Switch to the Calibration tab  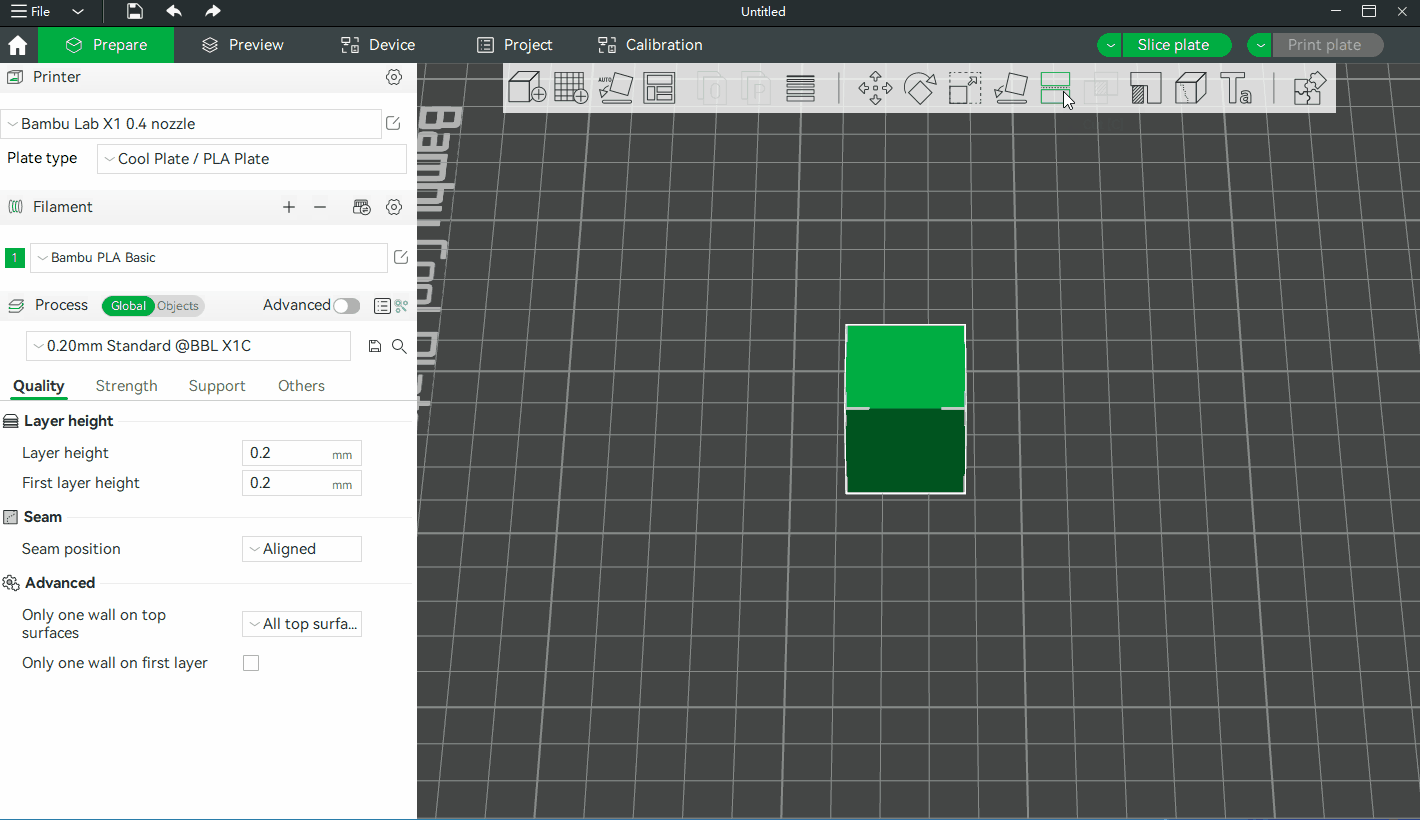point(650,45)
